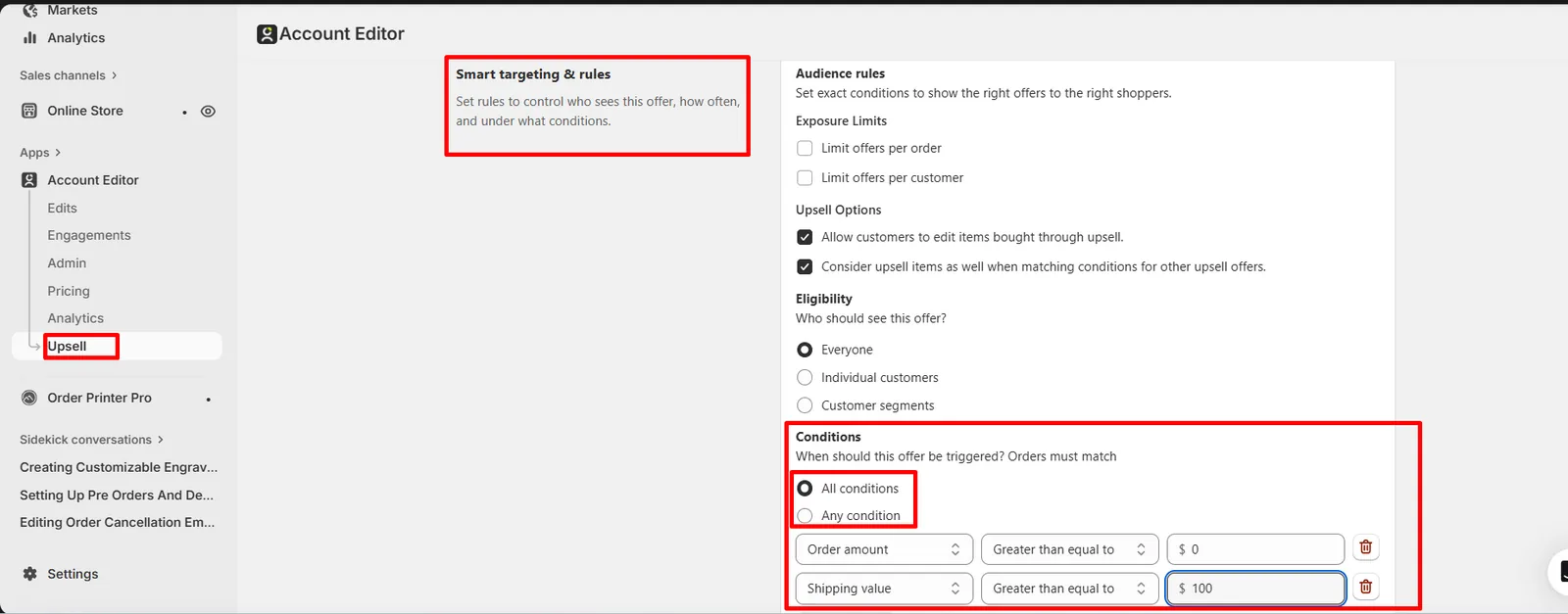
Task: Click the Eligibility heading
Action: coord(823,299)
